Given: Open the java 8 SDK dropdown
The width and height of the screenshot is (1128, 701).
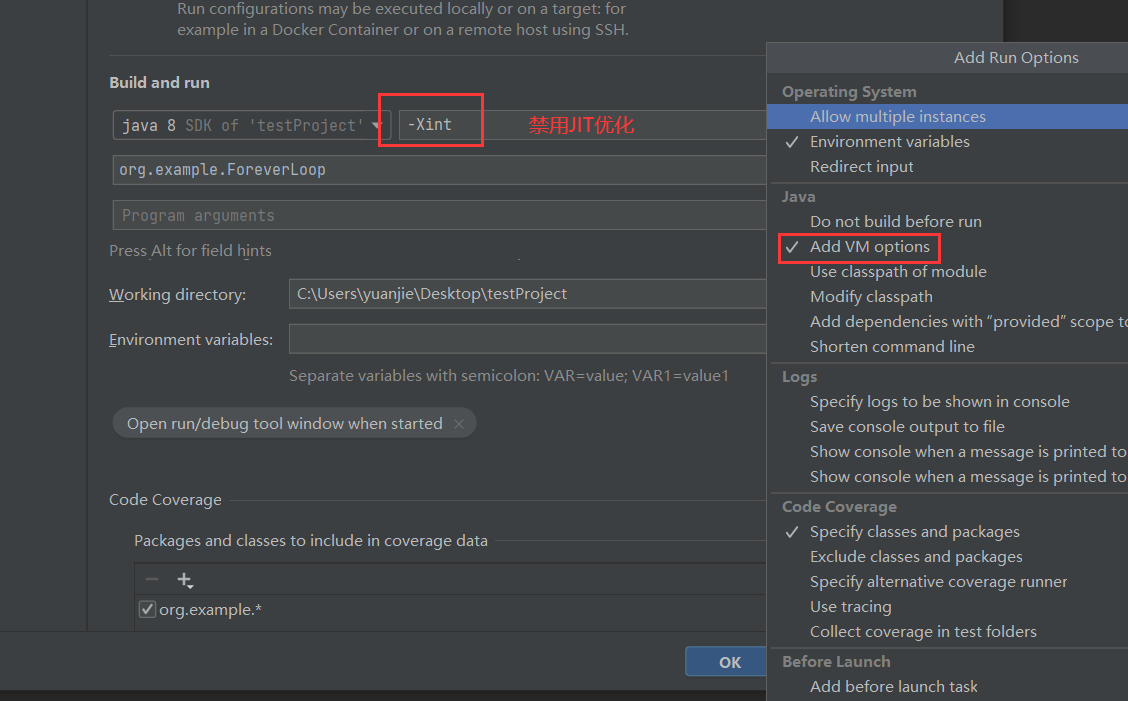Looking at the screenshot, I should (x=251, y=125).
